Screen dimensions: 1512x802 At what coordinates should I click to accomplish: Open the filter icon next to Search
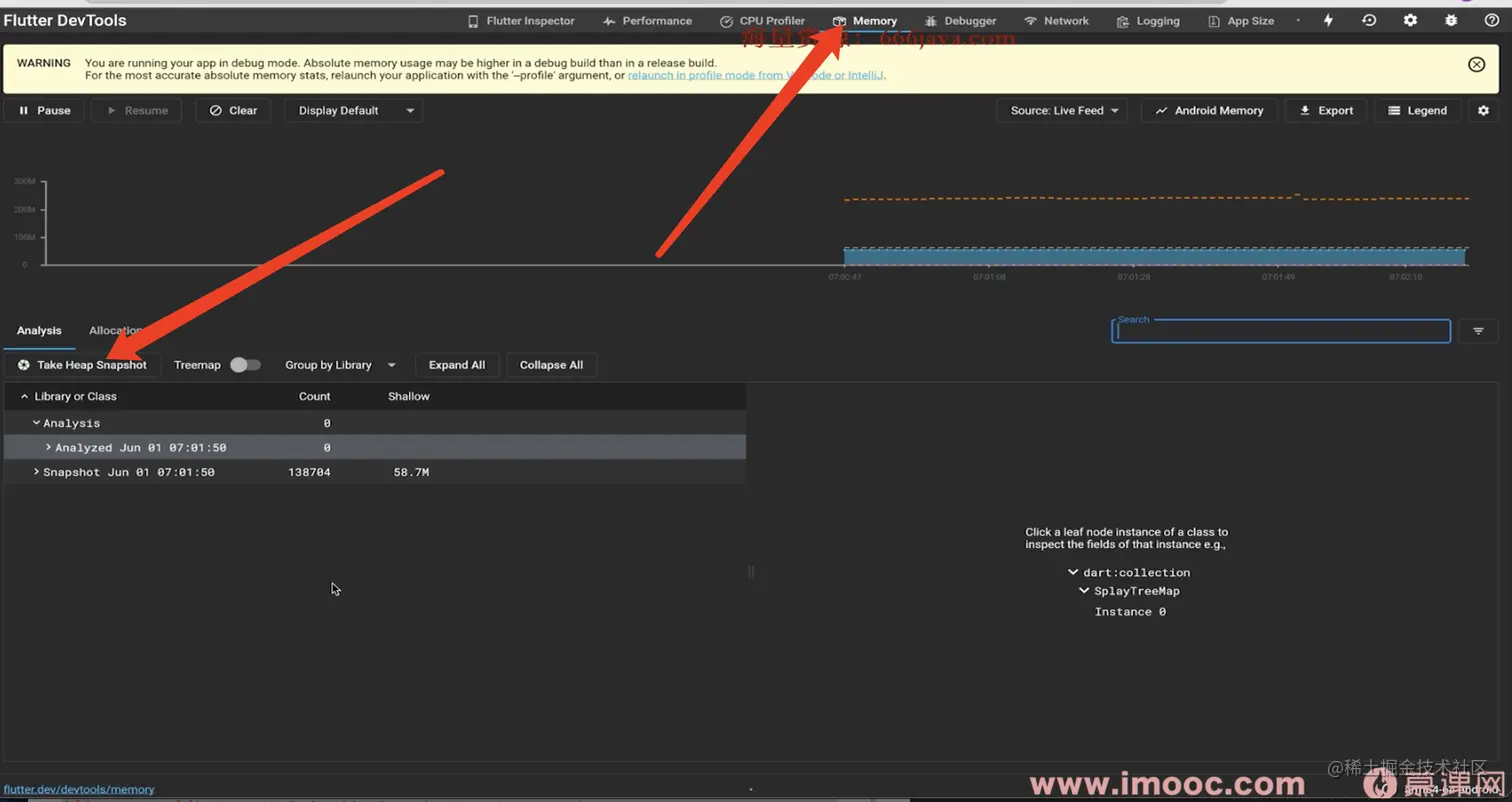1478,331
